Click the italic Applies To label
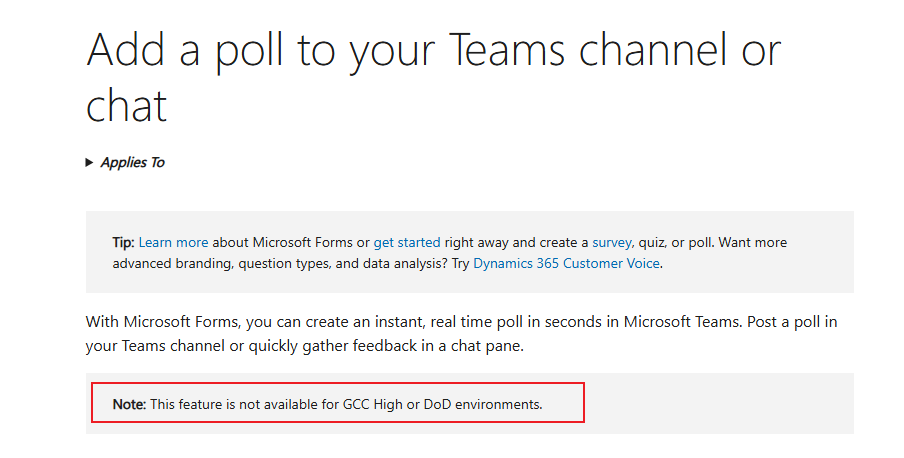The height and width of the screenshot is (458, 904). click(x=133, y=163)
